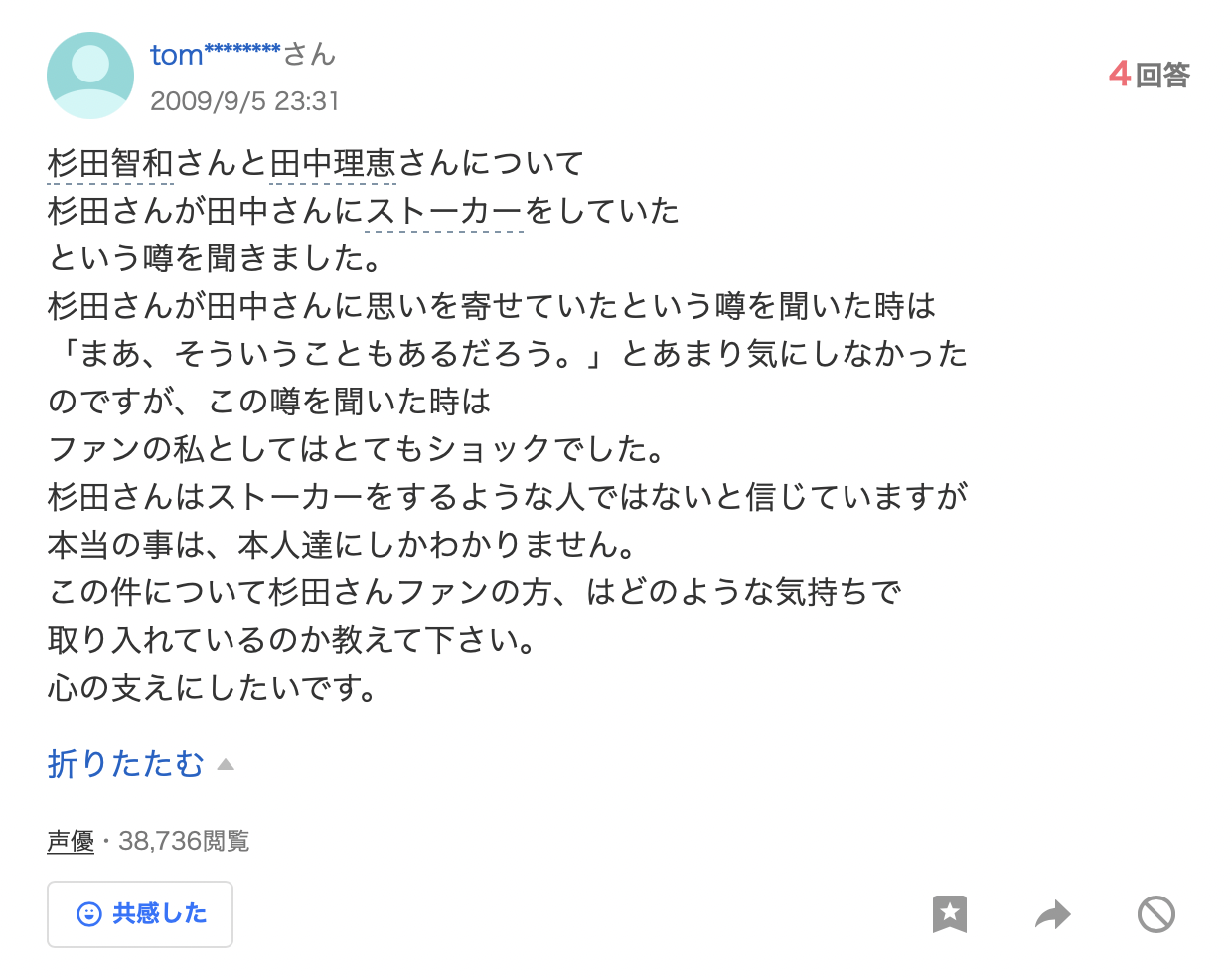Open the 声優 category link

coord(71,841)
